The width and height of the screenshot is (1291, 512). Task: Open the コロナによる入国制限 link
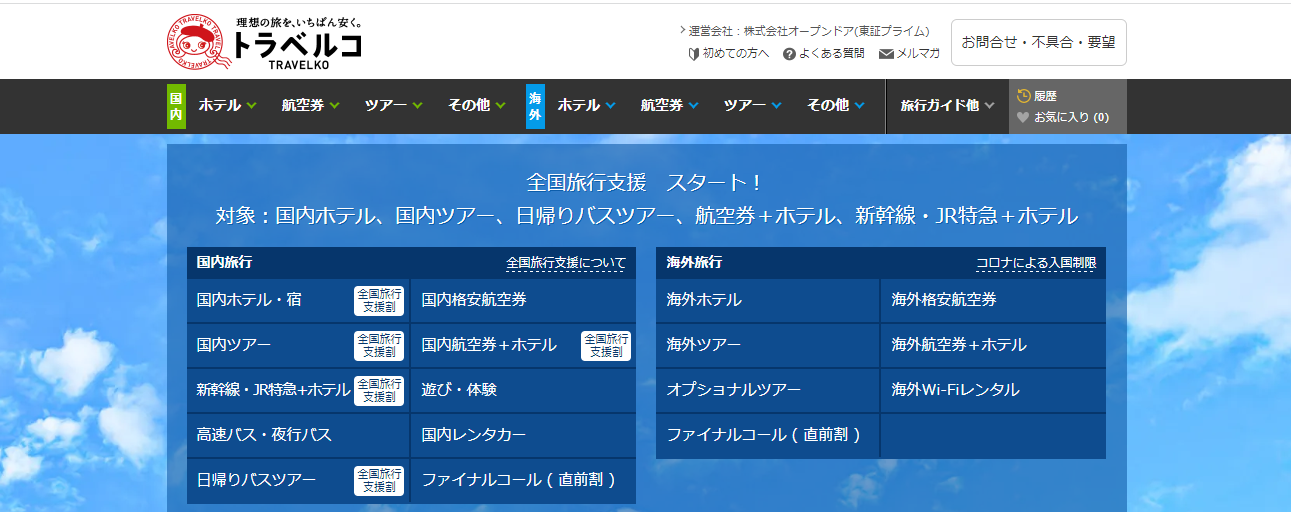(x=1036, y=263)
